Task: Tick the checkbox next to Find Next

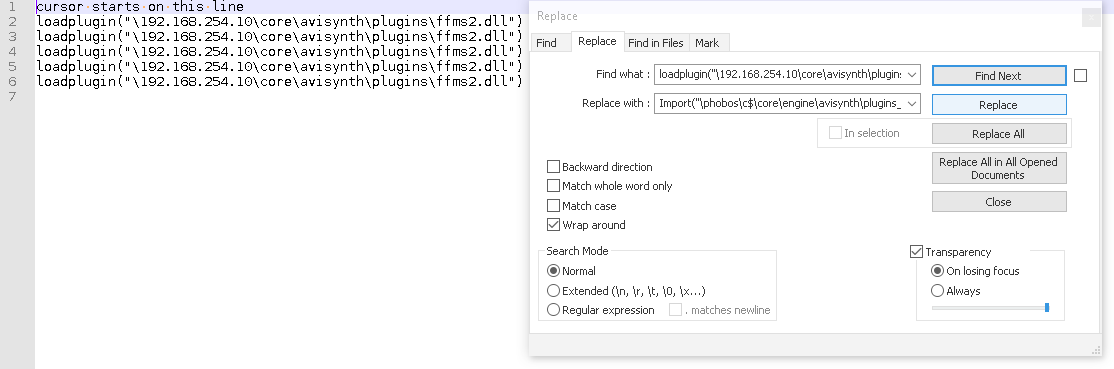Action: (1080, 75)
